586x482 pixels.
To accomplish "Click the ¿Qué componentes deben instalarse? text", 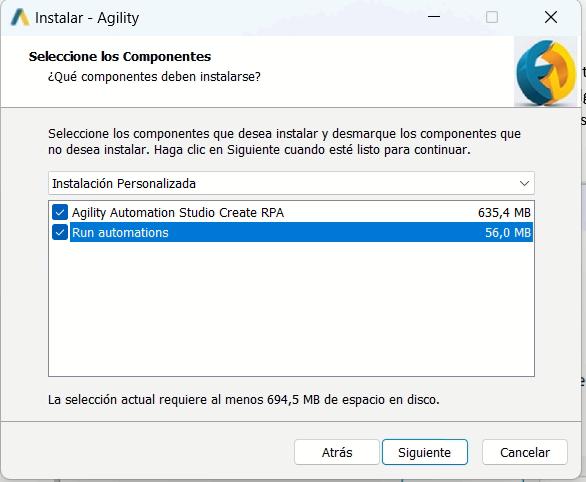I will [x=154, y=77].
